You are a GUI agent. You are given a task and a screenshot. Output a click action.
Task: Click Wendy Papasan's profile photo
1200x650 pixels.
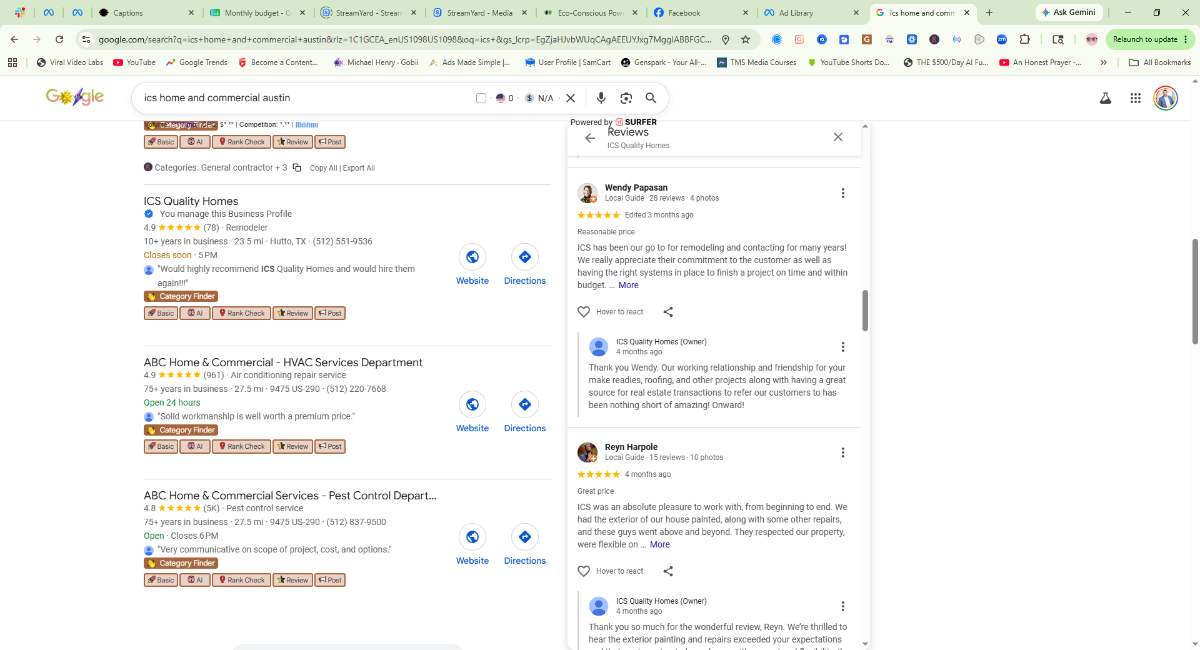click(588, 193)
